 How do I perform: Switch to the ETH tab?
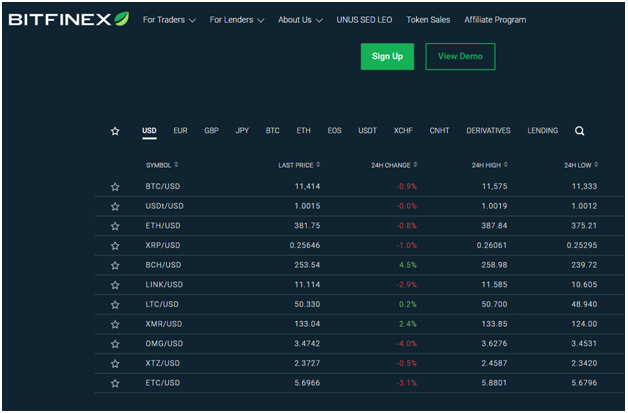click(x=304, y=131)
